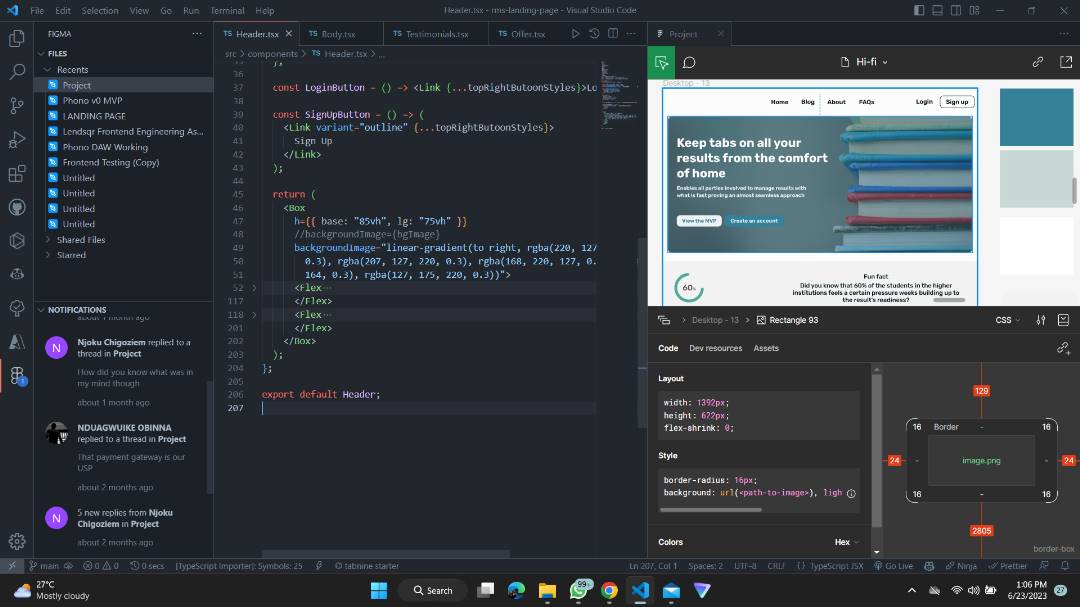Switch to the Assets tab
This screenshot has width=1080, height=607.
(x=766, y=349)
